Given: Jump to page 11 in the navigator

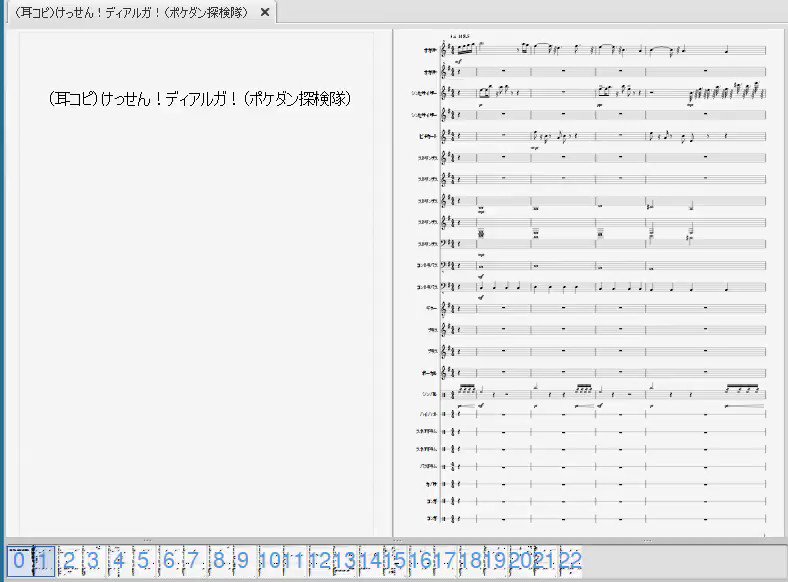Looking at the screenshot, I should pos(294,560).
